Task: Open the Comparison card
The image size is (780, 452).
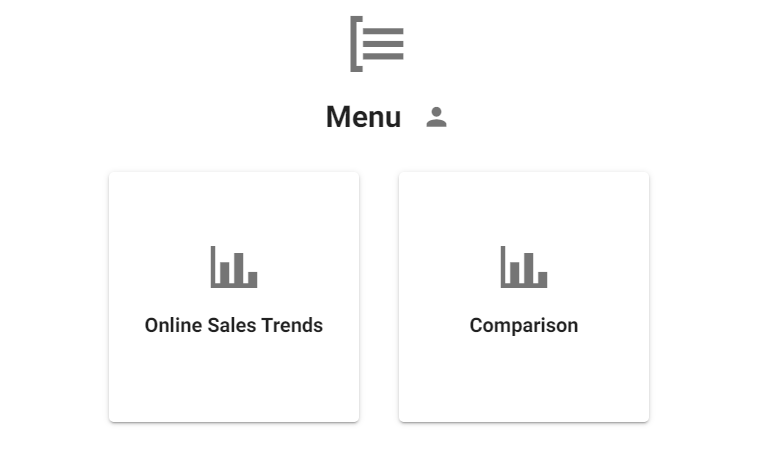Action: pyautogui.click(x=524, y=297)
